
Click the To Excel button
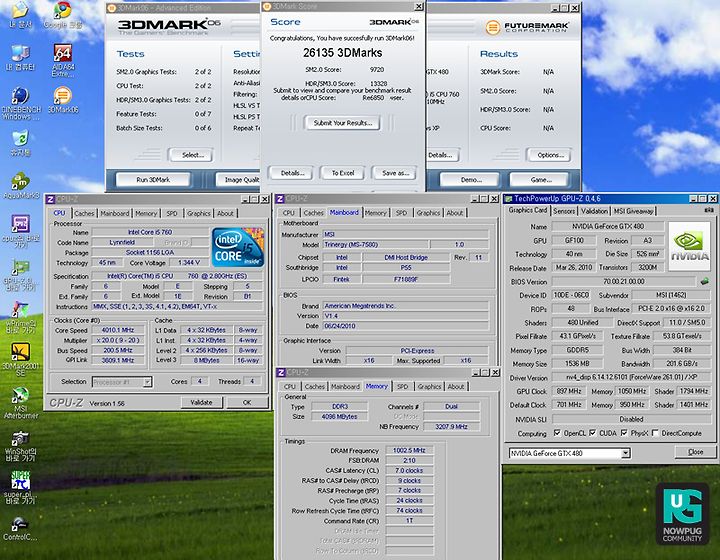point(343,173)
